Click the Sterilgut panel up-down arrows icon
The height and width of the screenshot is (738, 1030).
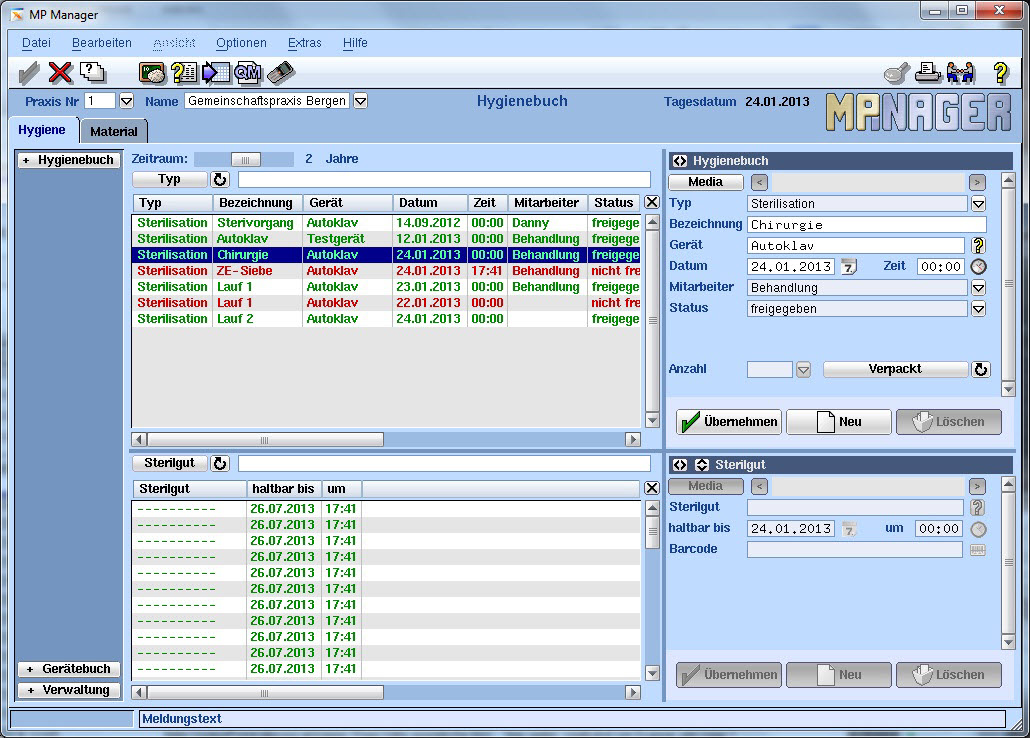point(702,465)
